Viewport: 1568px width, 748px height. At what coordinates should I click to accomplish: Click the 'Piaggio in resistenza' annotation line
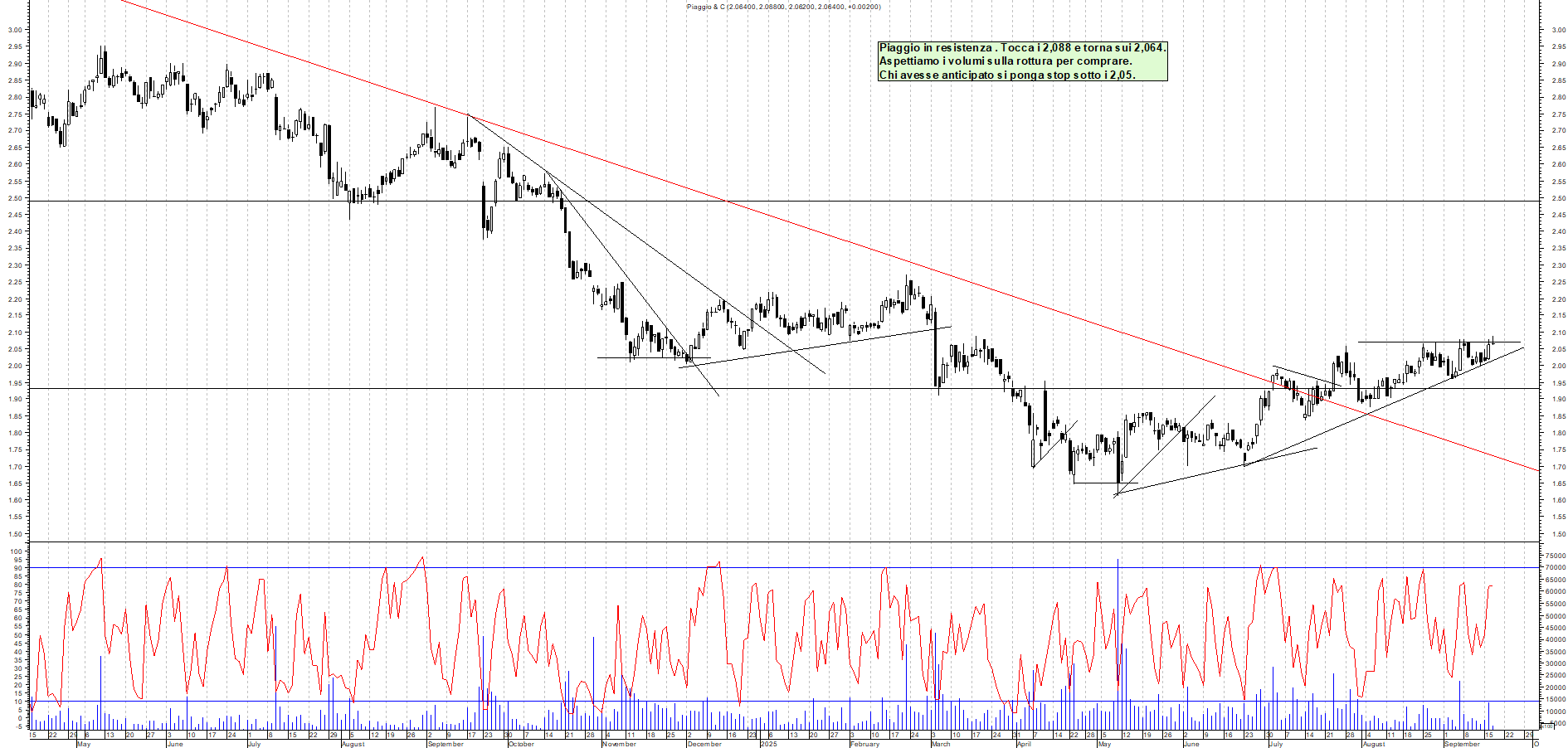[x=1022, y=47]
